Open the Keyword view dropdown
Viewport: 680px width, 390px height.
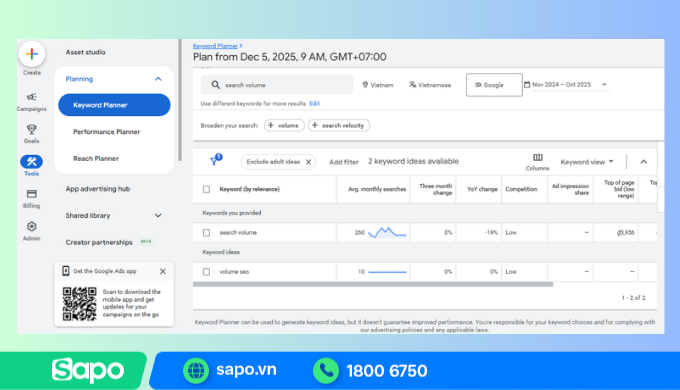click(587, 162)
